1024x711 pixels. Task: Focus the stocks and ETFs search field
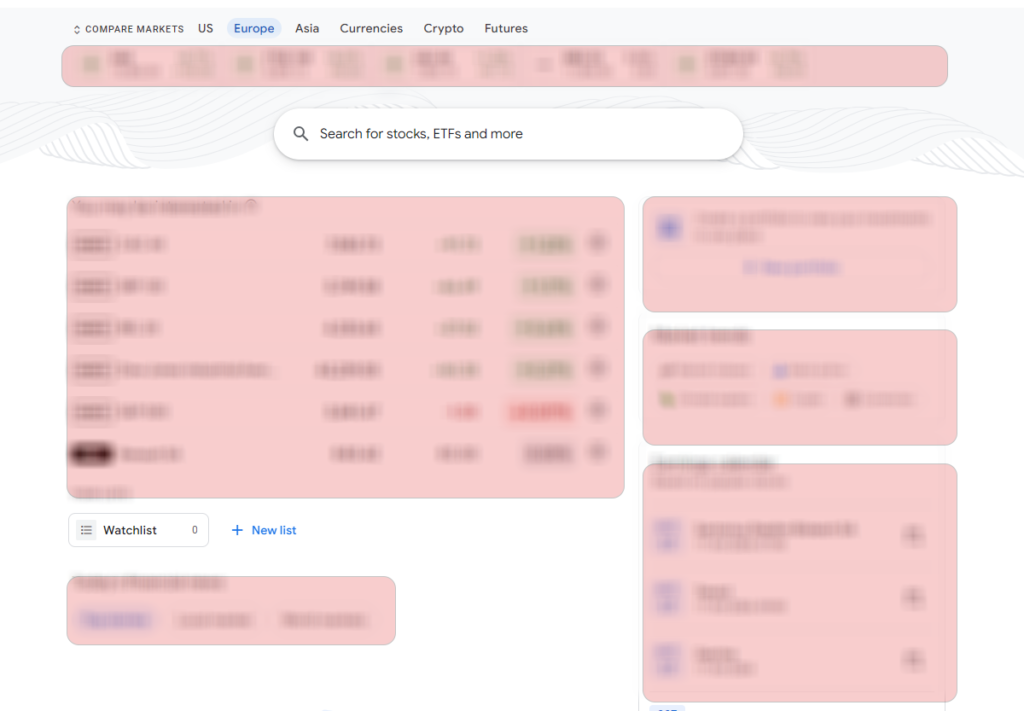pos(520,134)
